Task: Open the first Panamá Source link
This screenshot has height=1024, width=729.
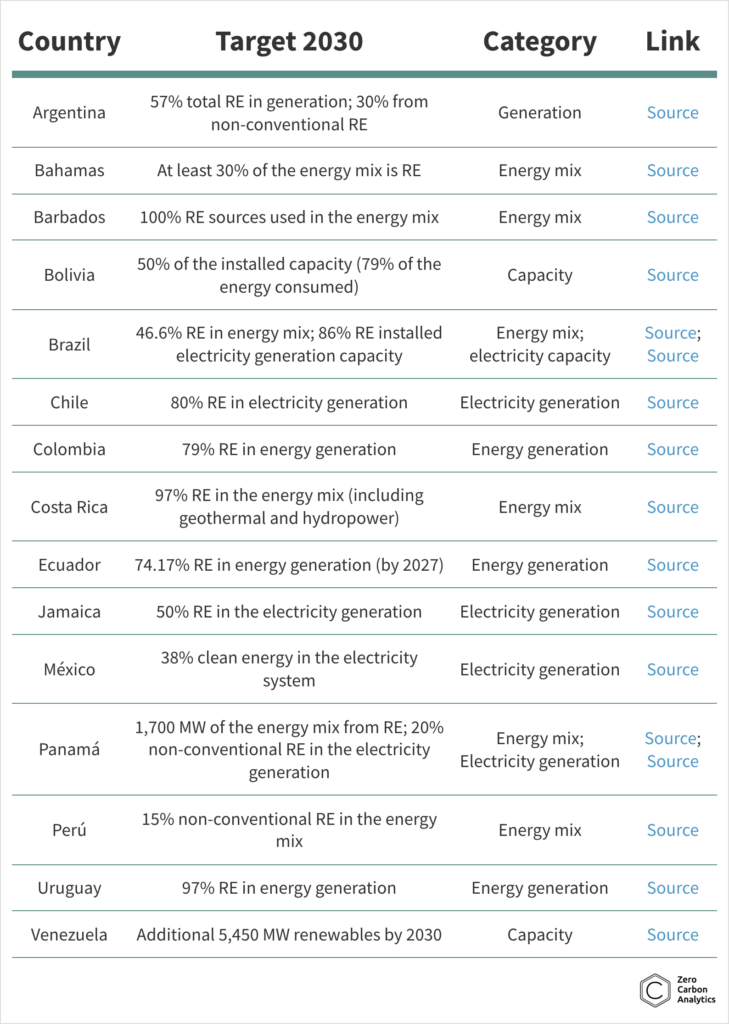Action: [x=670, y=739]
